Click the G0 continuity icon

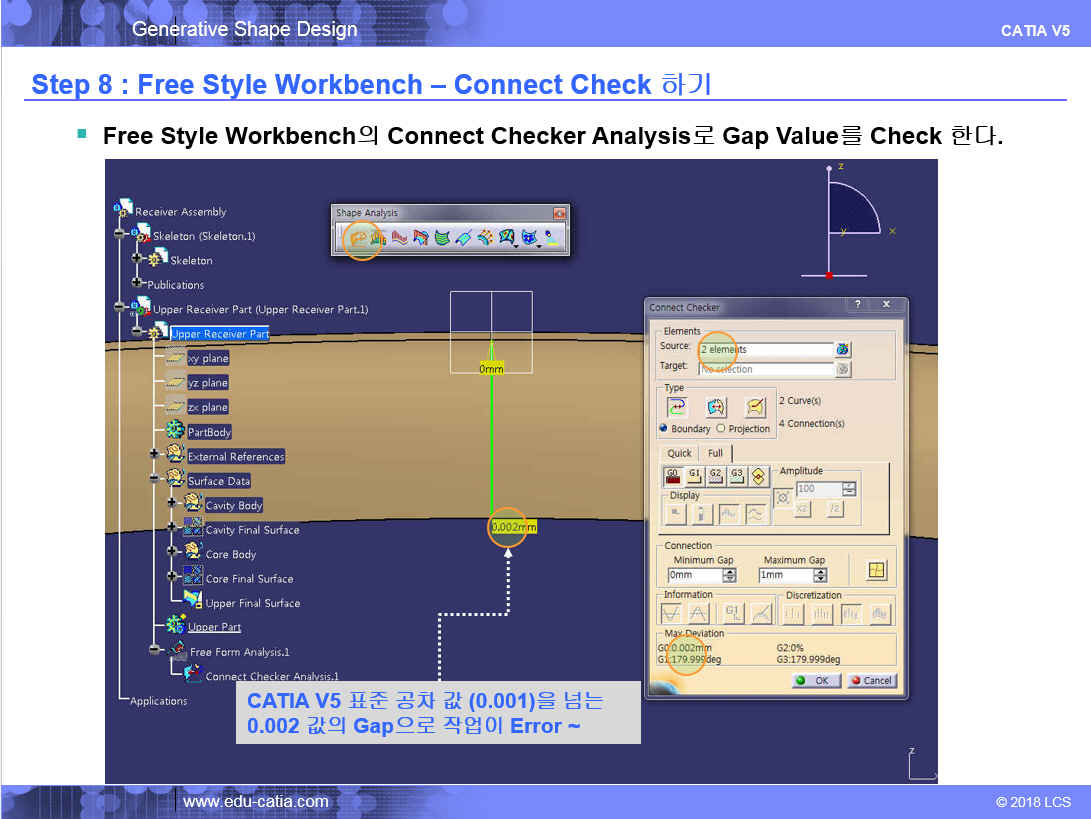[x=673, y=475]
